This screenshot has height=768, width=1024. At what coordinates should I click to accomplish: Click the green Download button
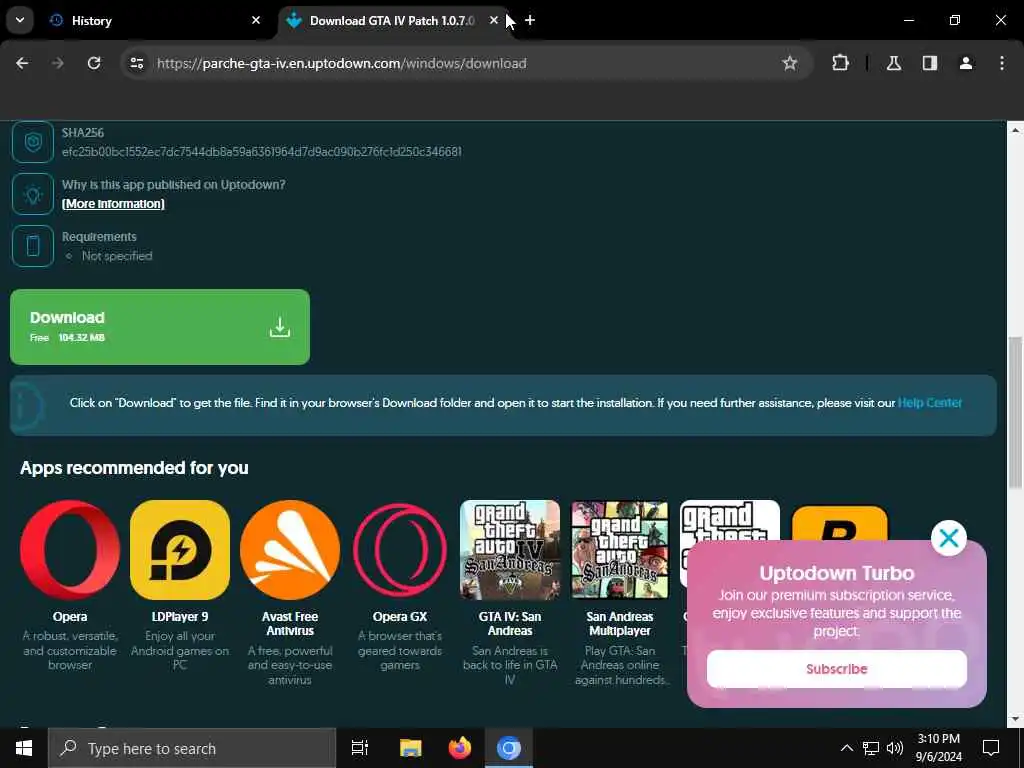[x=160, y=327]
